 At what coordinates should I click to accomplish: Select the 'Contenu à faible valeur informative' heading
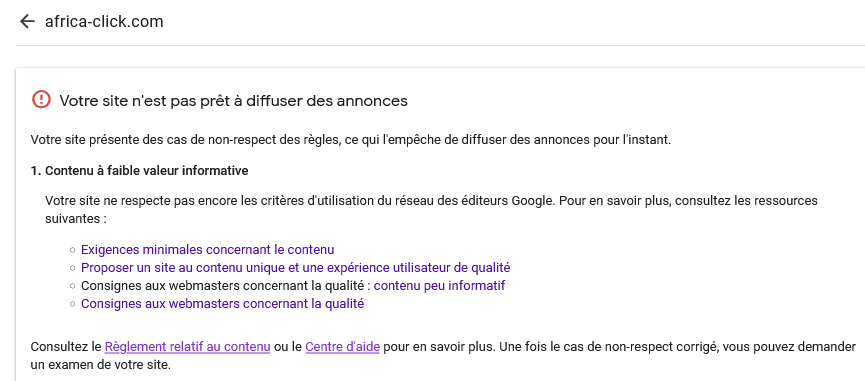[x=140, y=171]
